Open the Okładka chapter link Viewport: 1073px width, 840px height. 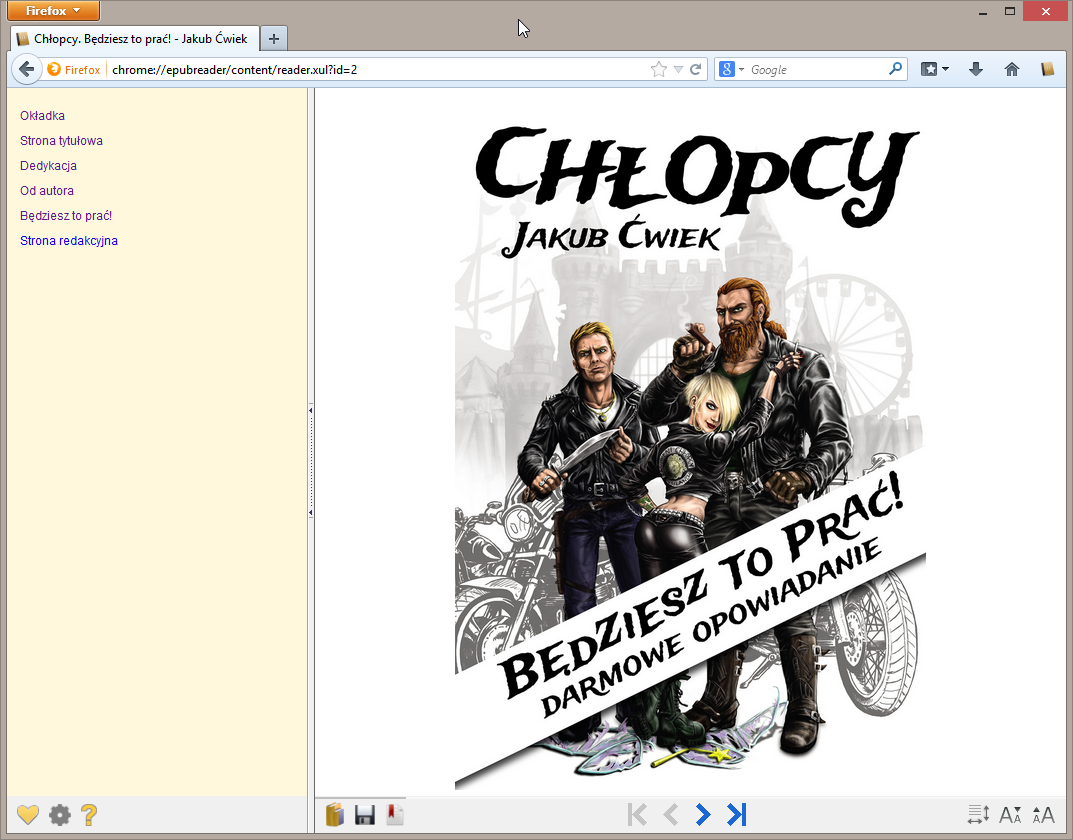42,116
